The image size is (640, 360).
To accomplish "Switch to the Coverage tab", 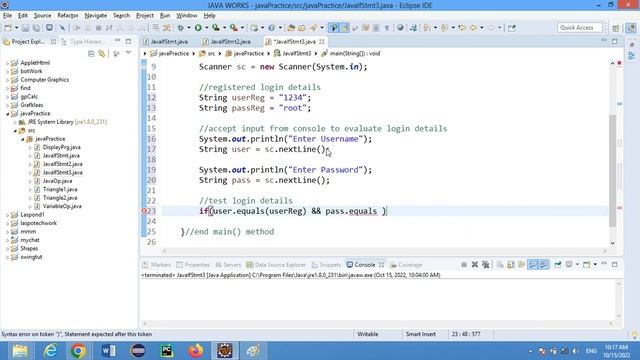I will [x=406, y=265].
